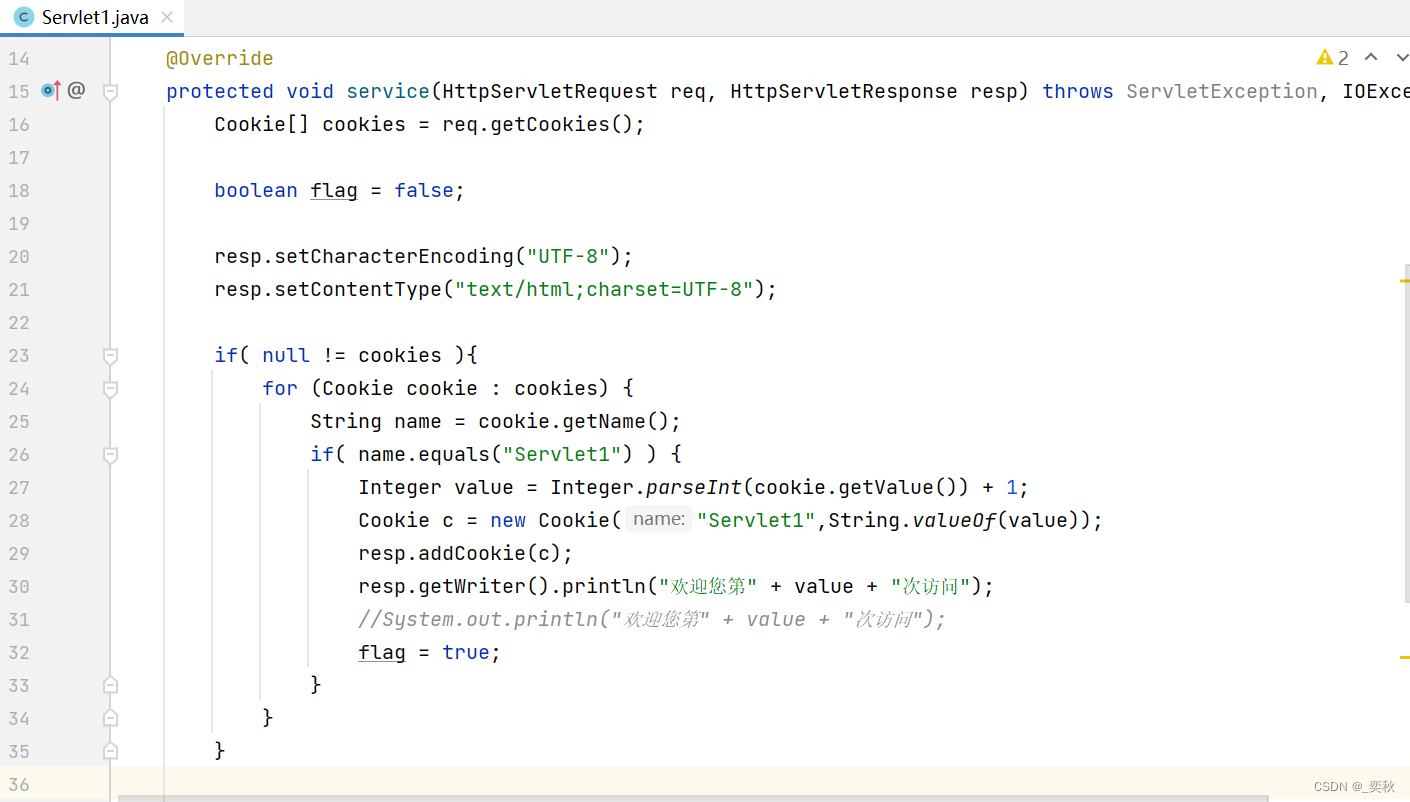Click the horizontal scrollbar below the editor
1410x802 pixels.
tap(693, 798)
